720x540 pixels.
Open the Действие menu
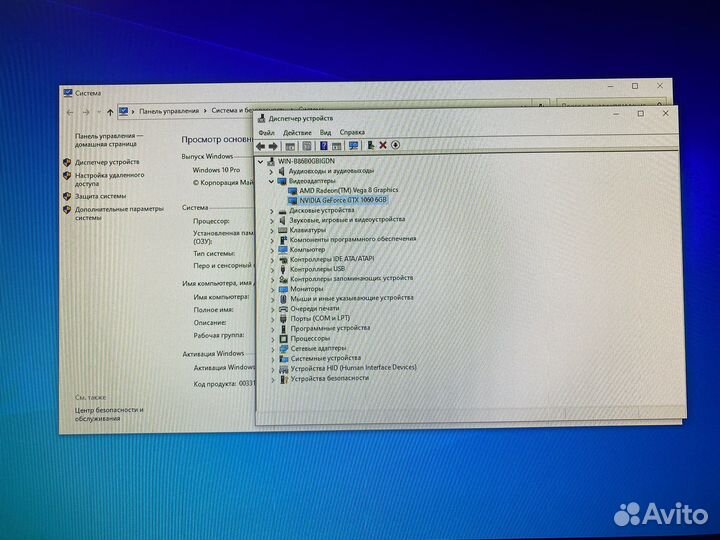(297, 133)
